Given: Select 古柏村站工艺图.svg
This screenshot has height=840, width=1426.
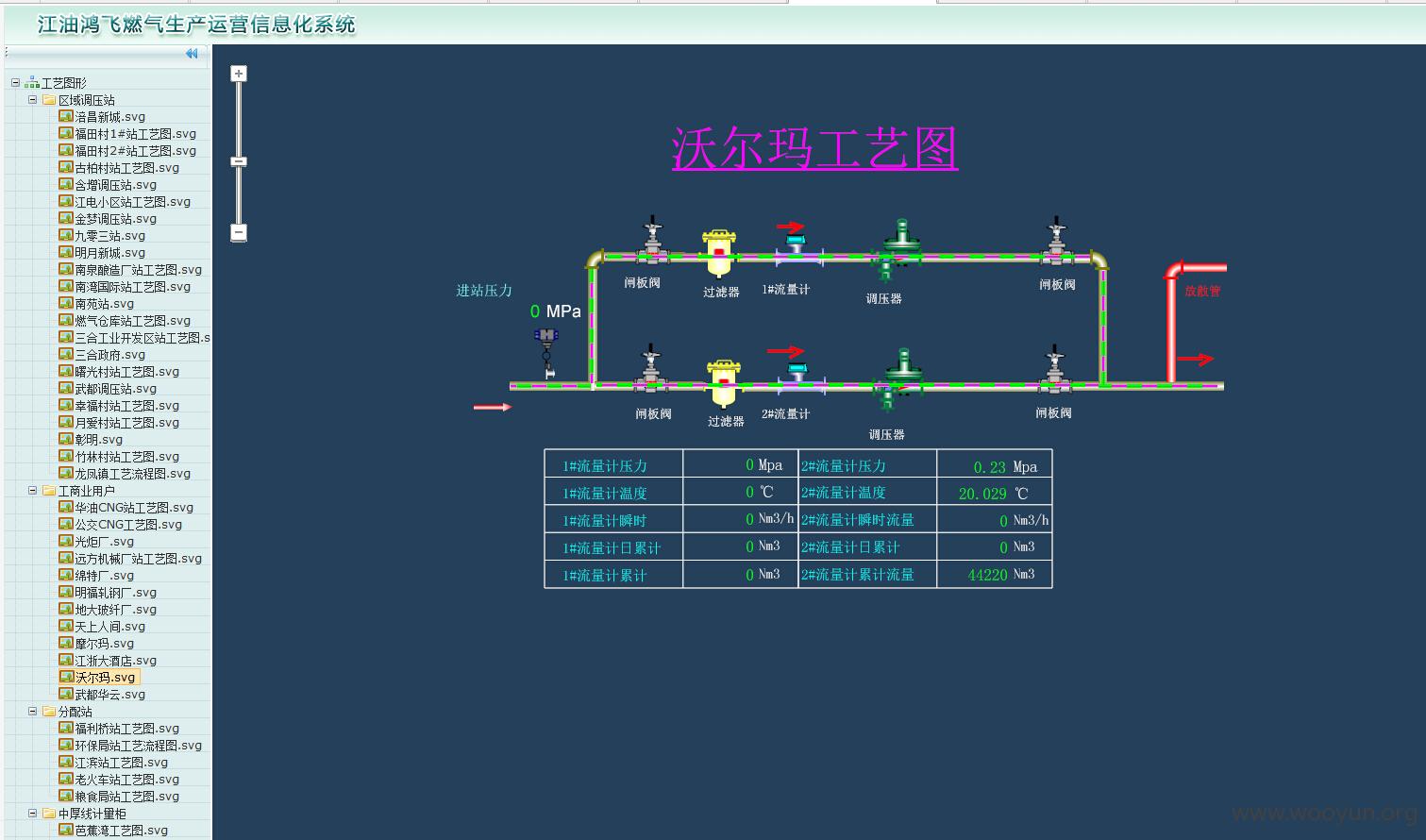Looking at the screenshot, I should (x=127, y=168).
